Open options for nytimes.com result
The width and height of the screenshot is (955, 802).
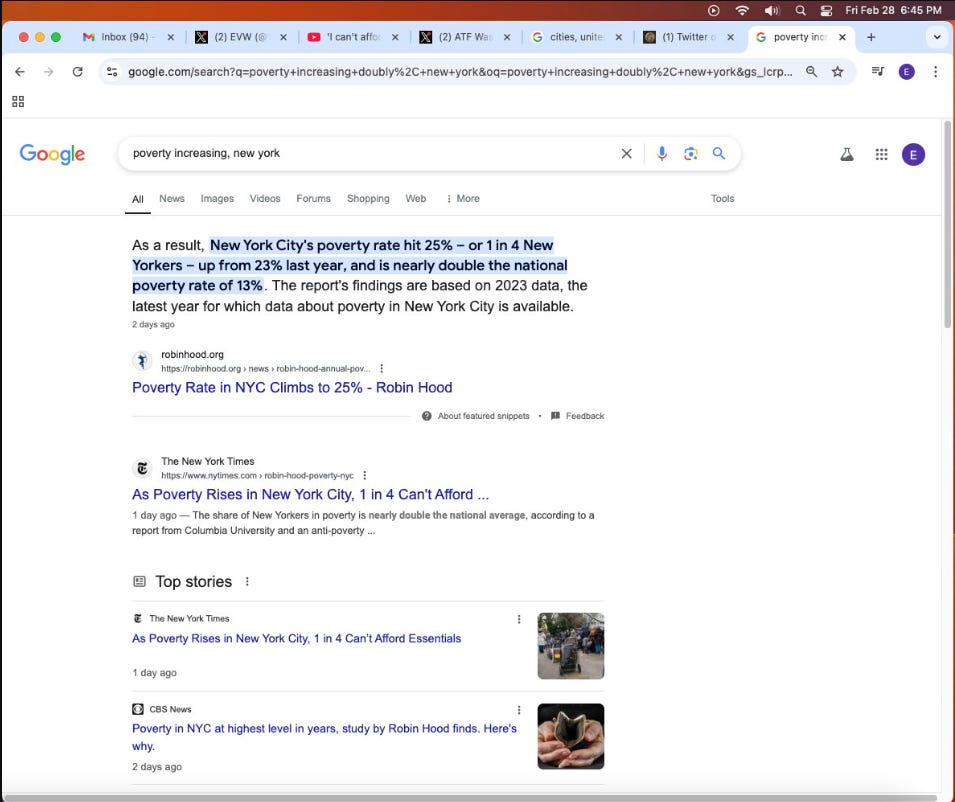click(365, 475)
